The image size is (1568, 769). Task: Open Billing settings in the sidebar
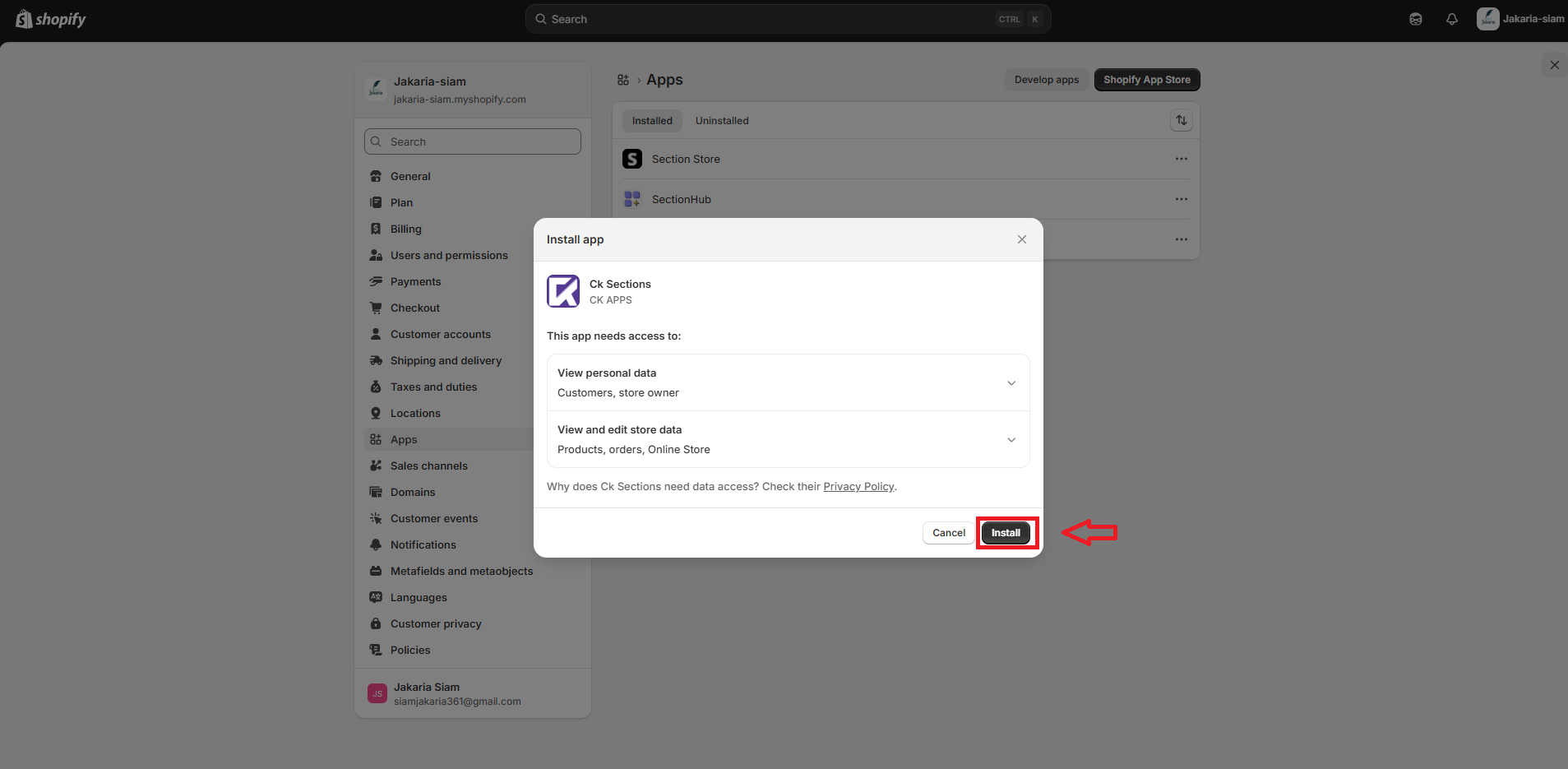tap(405, 229)
